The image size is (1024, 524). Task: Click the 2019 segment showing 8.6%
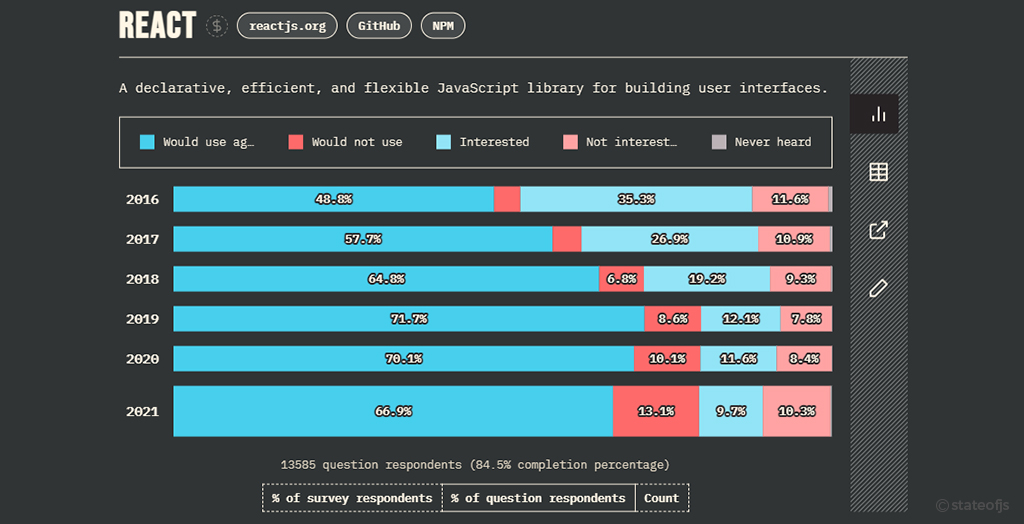click(x=673, y=319)
